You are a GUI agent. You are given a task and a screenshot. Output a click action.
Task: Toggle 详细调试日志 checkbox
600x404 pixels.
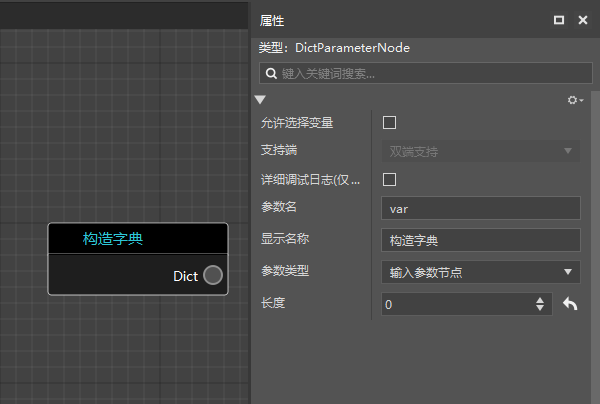click(389, 179)
